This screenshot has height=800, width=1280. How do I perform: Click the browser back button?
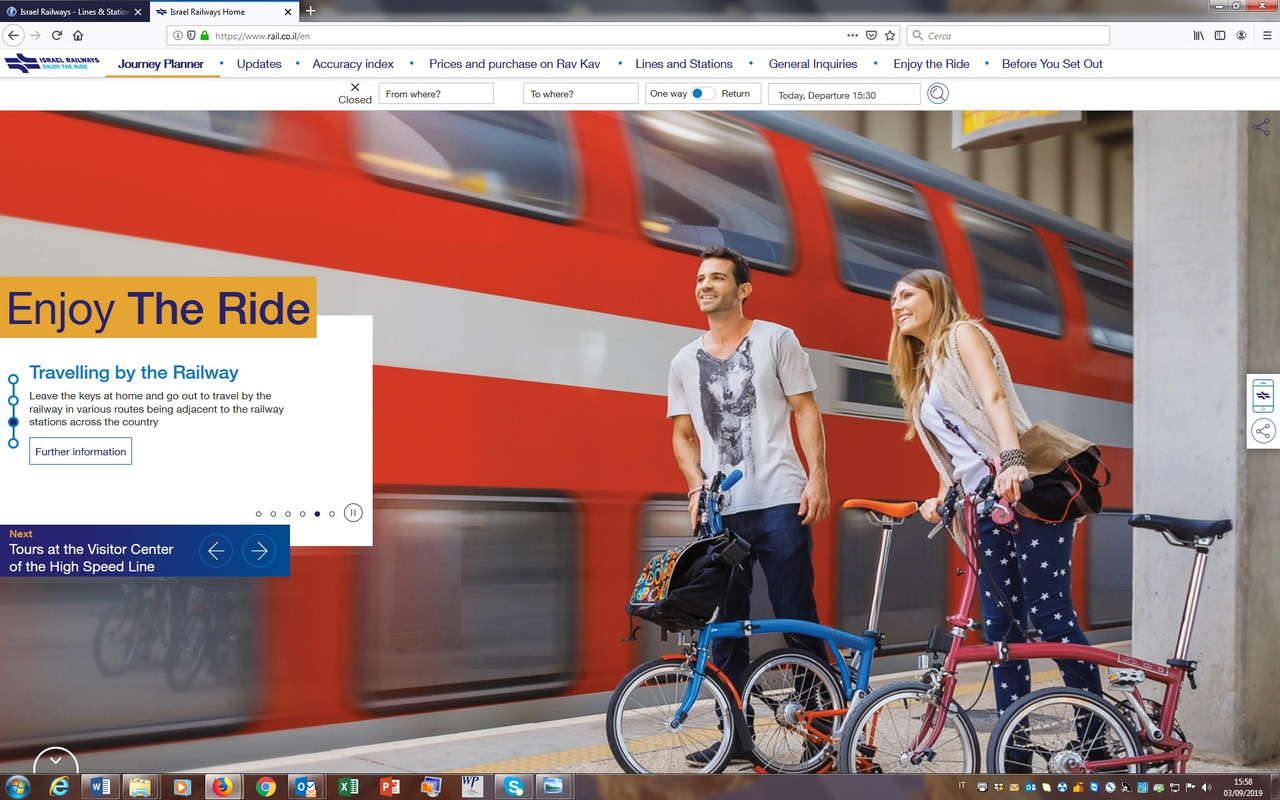tap(13, 35)
